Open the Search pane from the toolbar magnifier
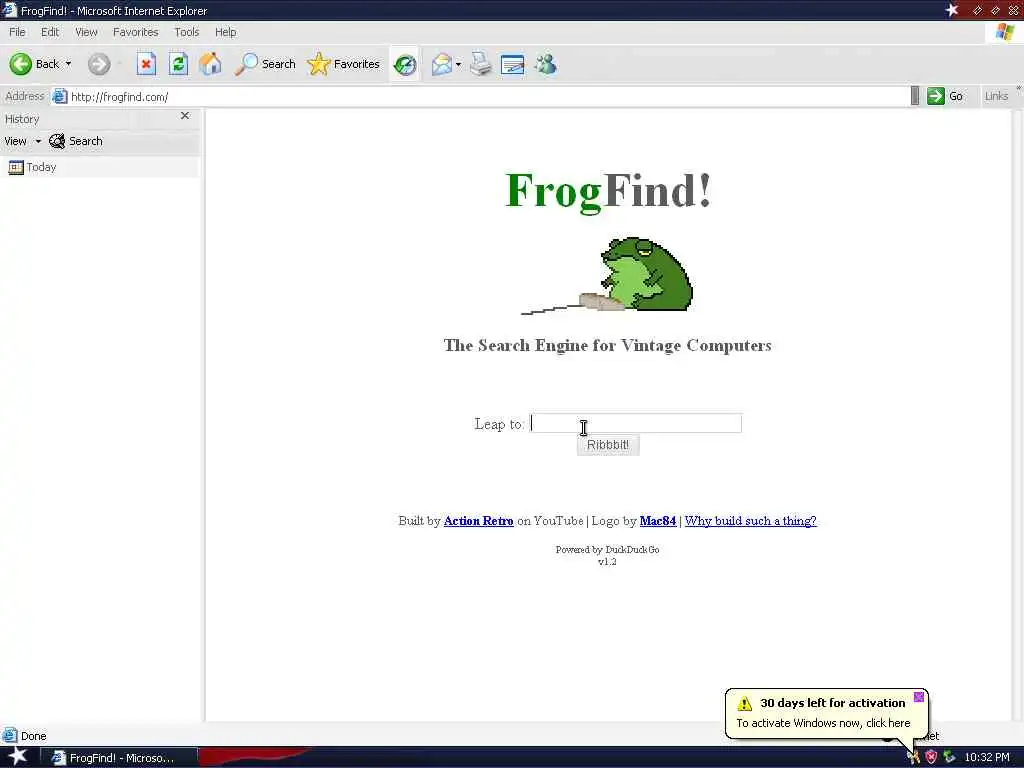This screenshot has width=1024, height=768. (265, 64)
